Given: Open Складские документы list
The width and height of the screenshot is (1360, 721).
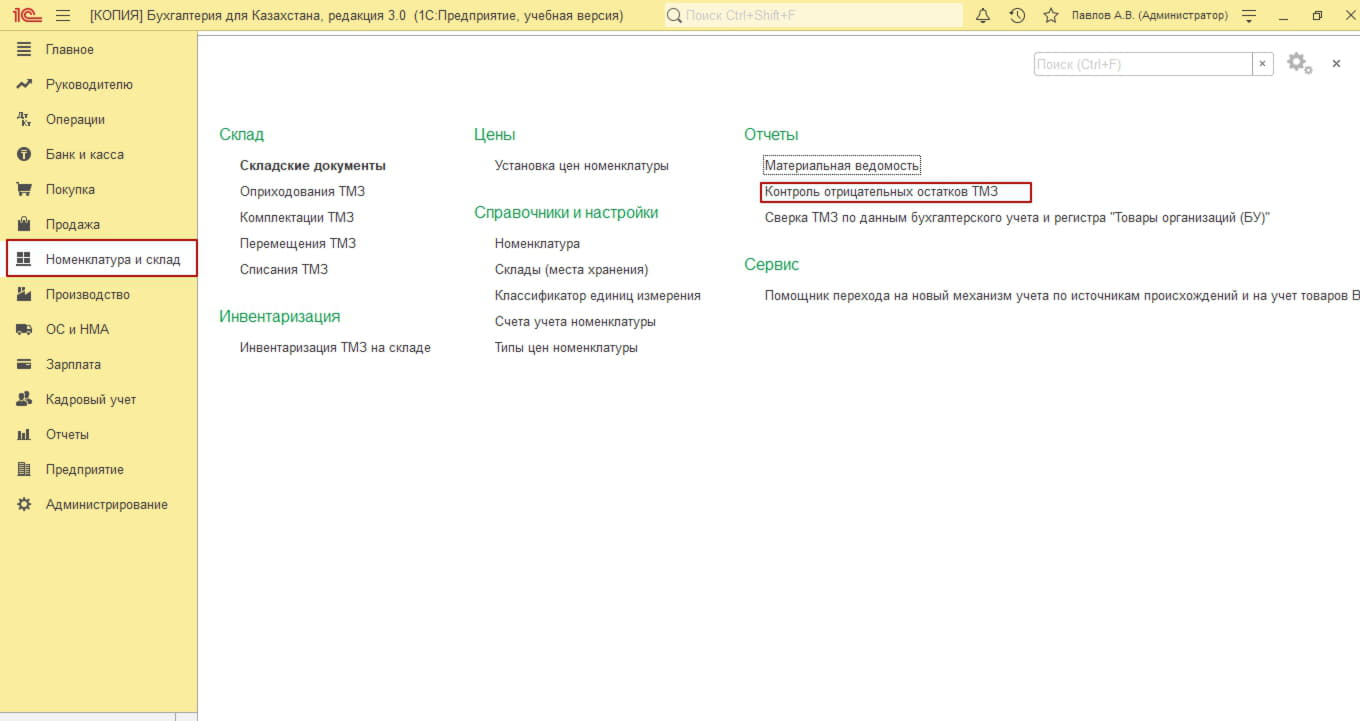Looking at the screenshot, I should coord(312,166).
